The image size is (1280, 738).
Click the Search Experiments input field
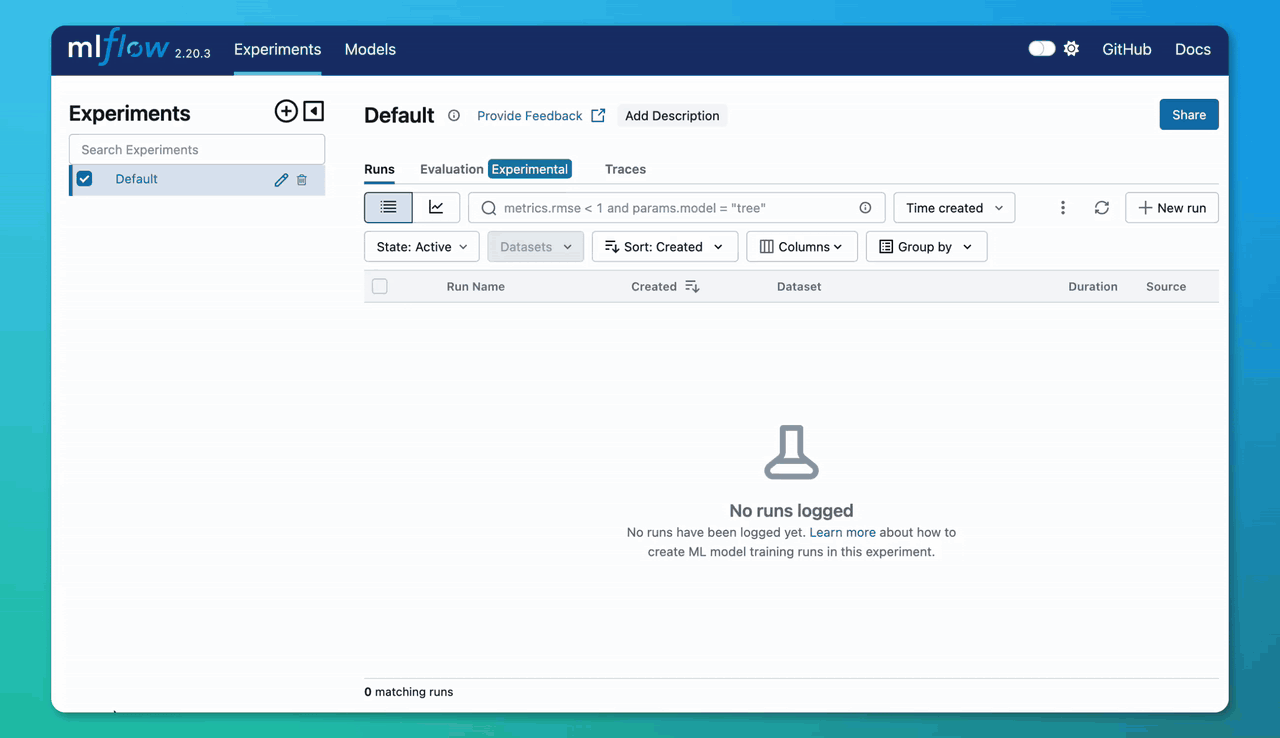(x=196, y=148)
